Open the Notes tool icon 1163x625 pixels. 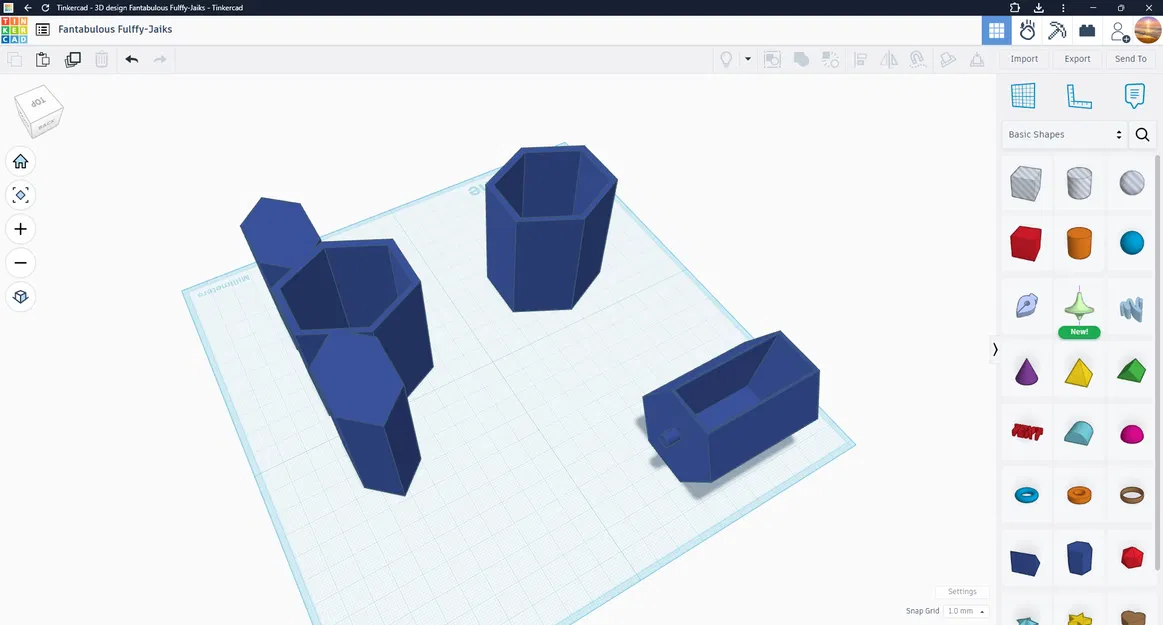click(x=1134, y=96)
